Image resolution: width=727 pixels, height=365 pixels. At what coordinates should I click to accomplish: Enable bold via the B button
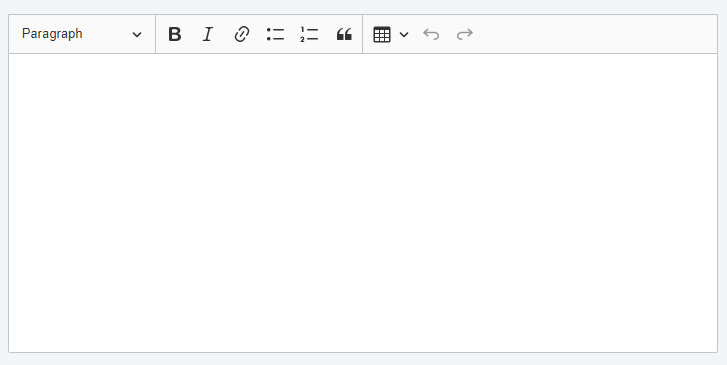(x=174, y=34)
